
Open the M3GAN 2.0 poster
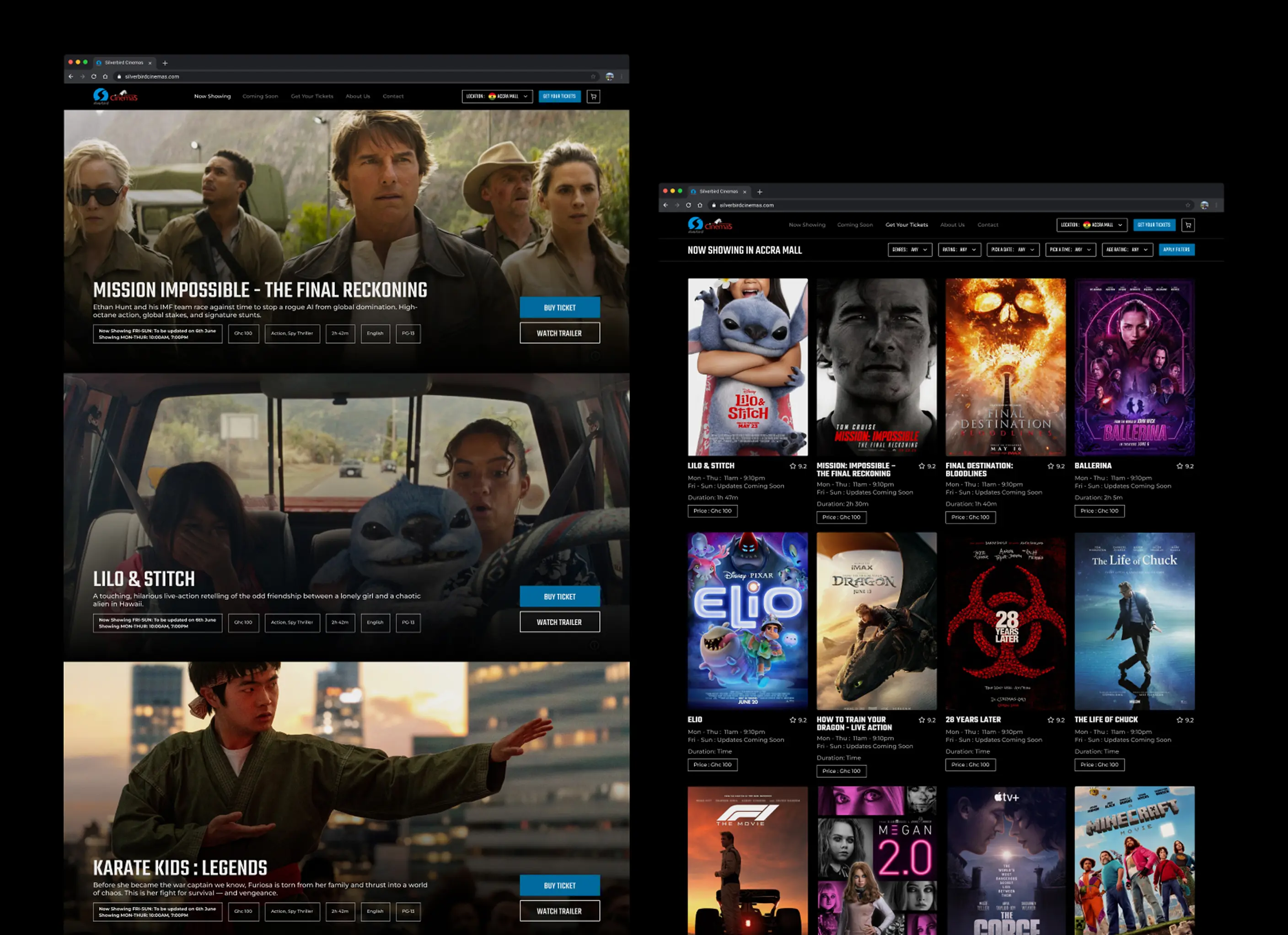tap(877, 860)
